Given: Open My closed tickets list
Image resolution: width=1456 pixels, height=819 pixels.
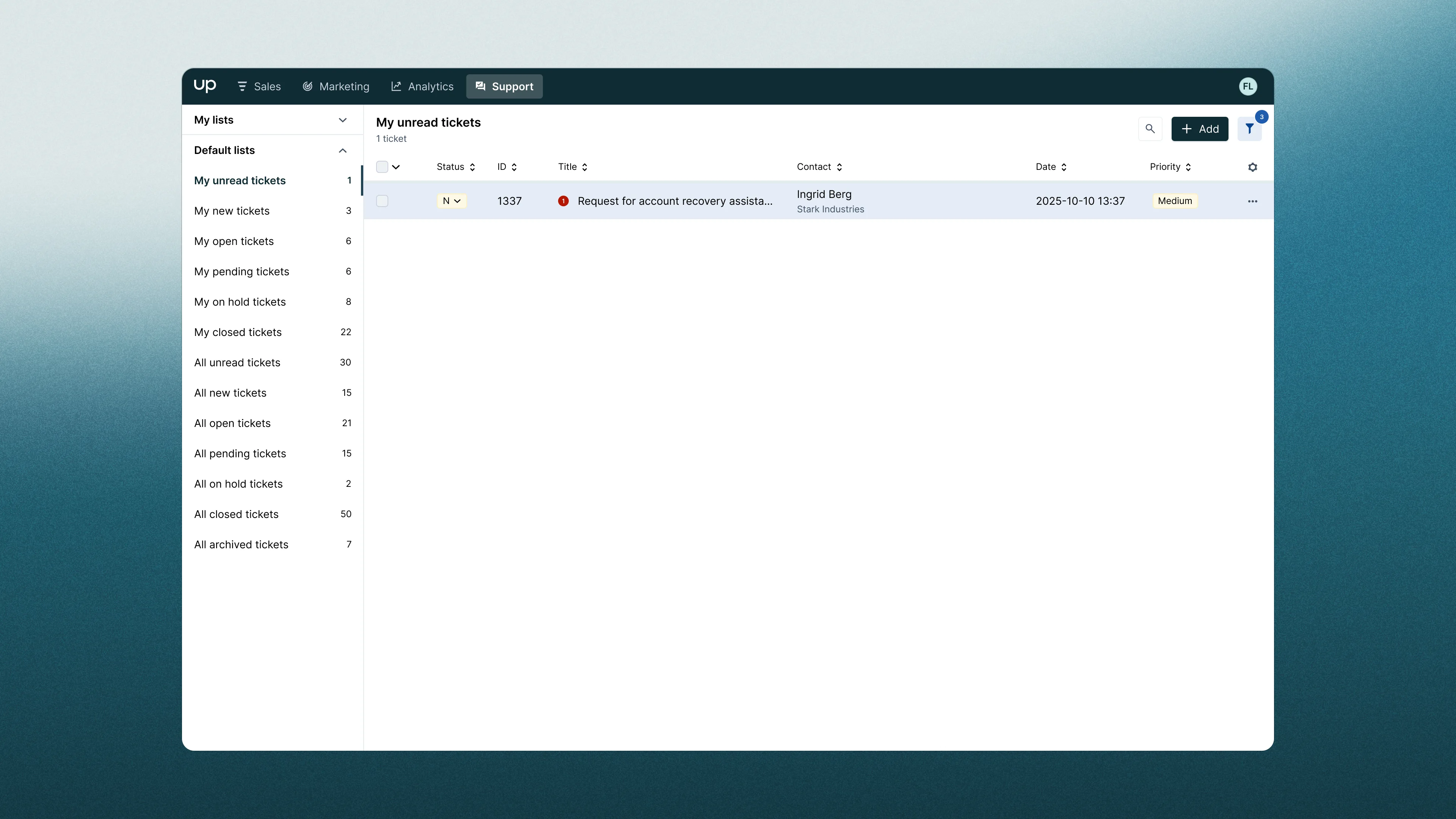Looking at the screenshot, I should click(x=272, y=333).
